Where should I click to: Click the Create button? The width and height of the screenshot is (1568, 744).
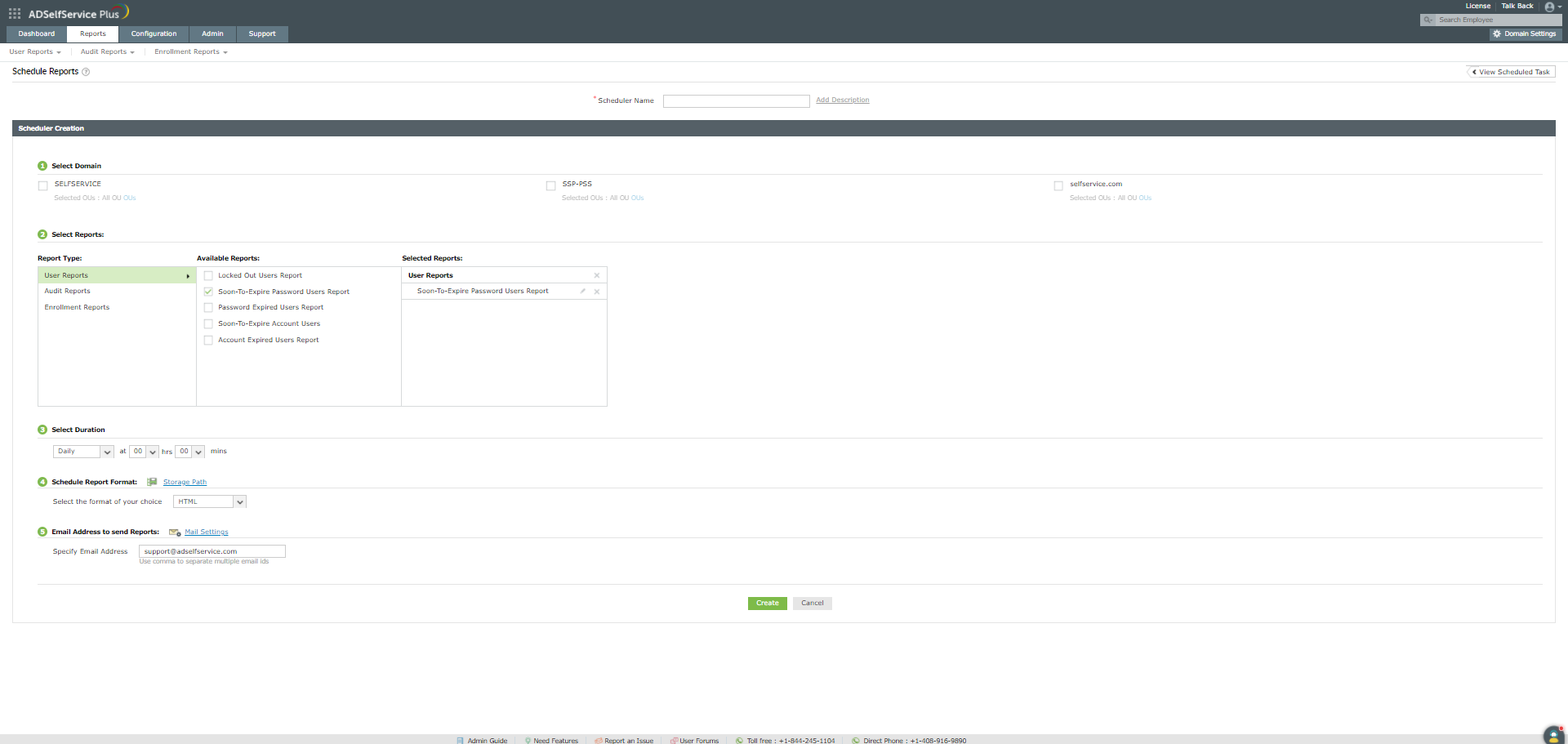768,604
